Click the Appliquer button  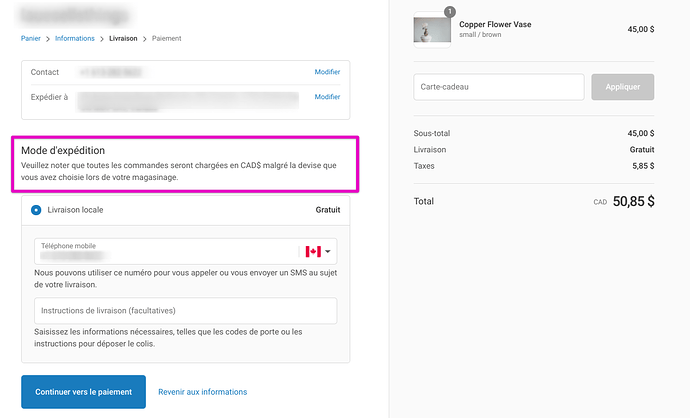[623, 87]
